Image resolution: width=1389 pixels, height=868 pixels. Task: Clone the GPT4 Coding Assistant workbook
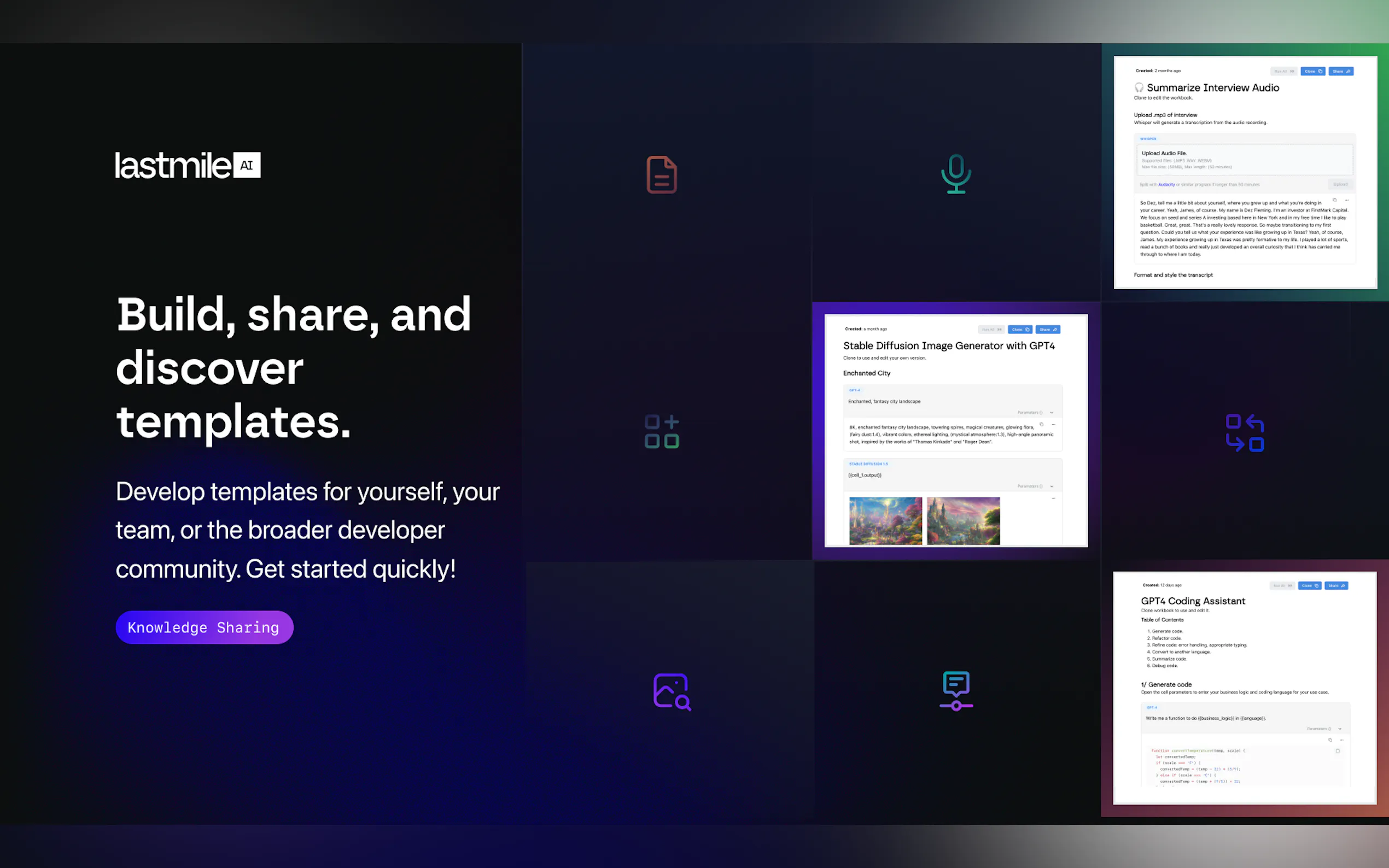pyautogui.click(x=1310, y=585)
